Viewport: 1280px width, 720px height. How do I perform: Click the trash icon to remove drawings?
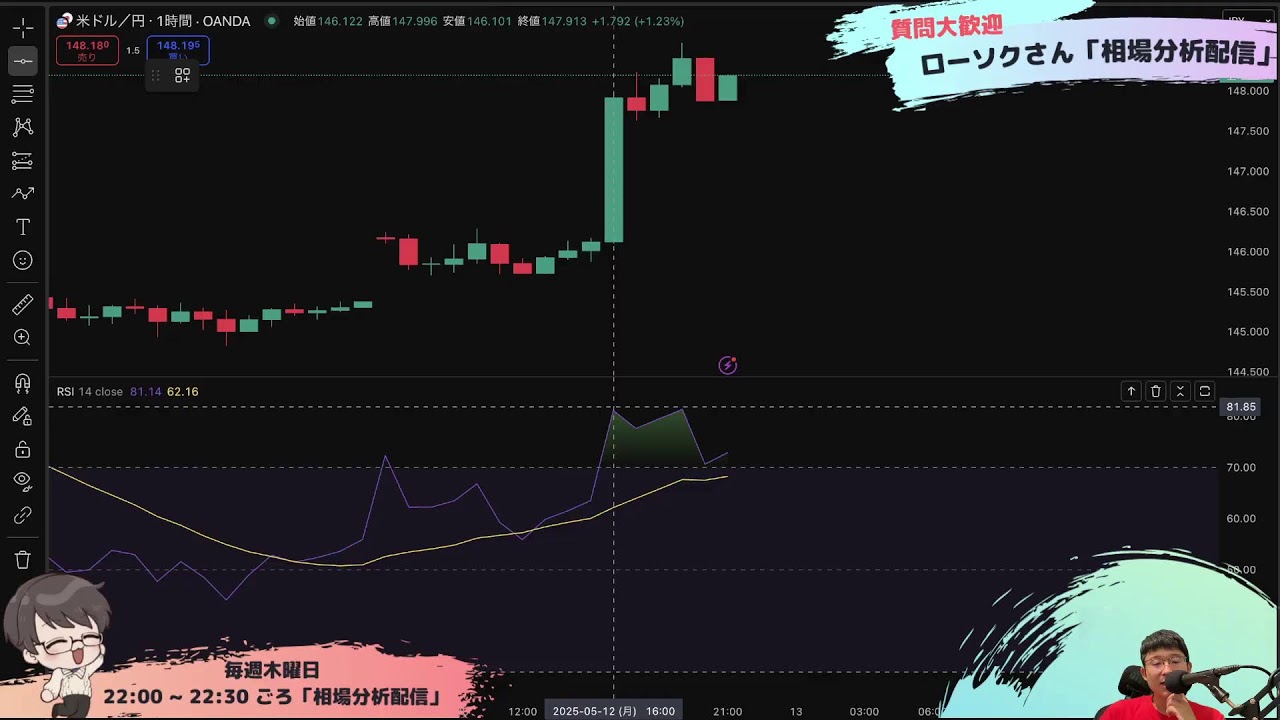pyautogui.click(x=22, y=560)
